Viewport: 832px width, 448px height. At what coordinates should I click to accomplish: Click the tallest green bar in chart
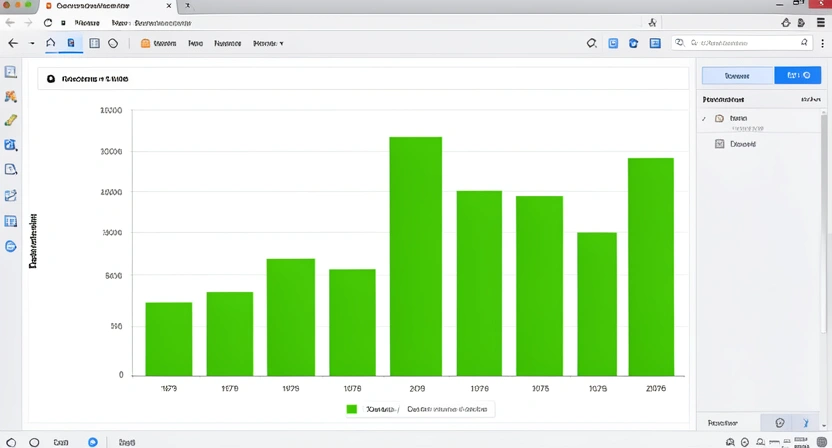(x=415, y=255)
